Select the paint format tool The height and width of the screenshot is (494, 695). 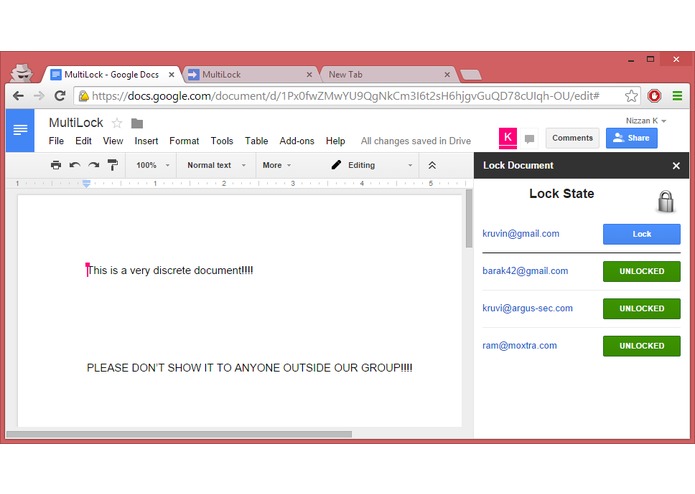click(113, 165)
